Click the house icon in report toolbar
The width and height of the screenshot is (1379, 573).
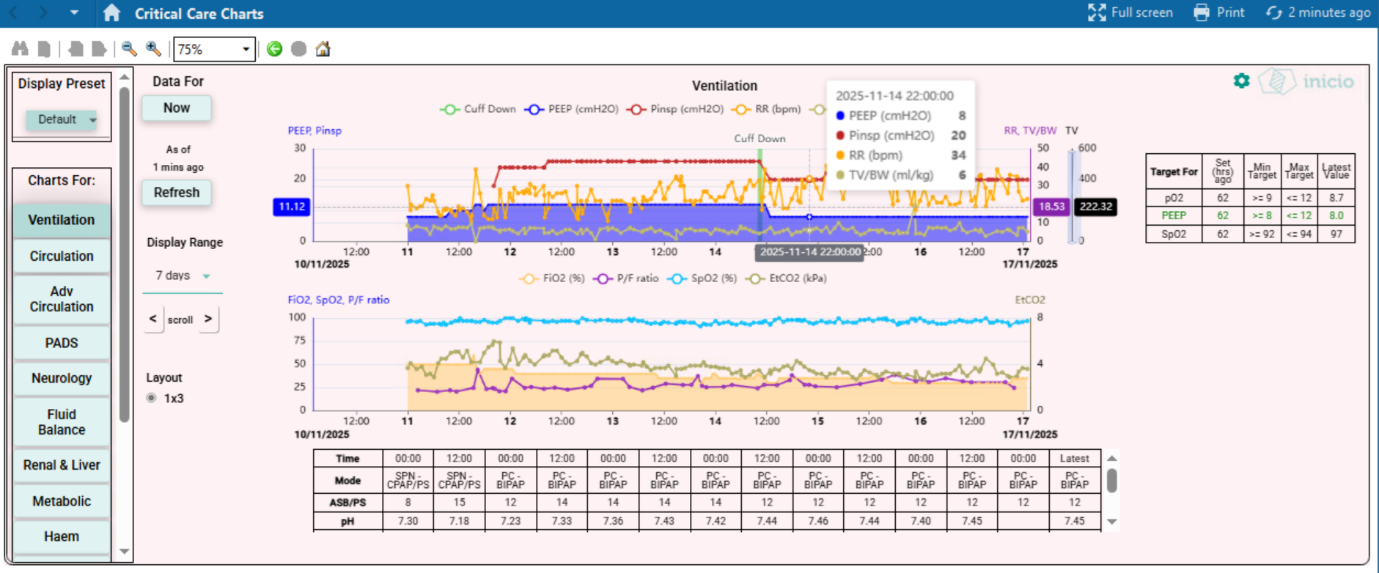(323, 48)
